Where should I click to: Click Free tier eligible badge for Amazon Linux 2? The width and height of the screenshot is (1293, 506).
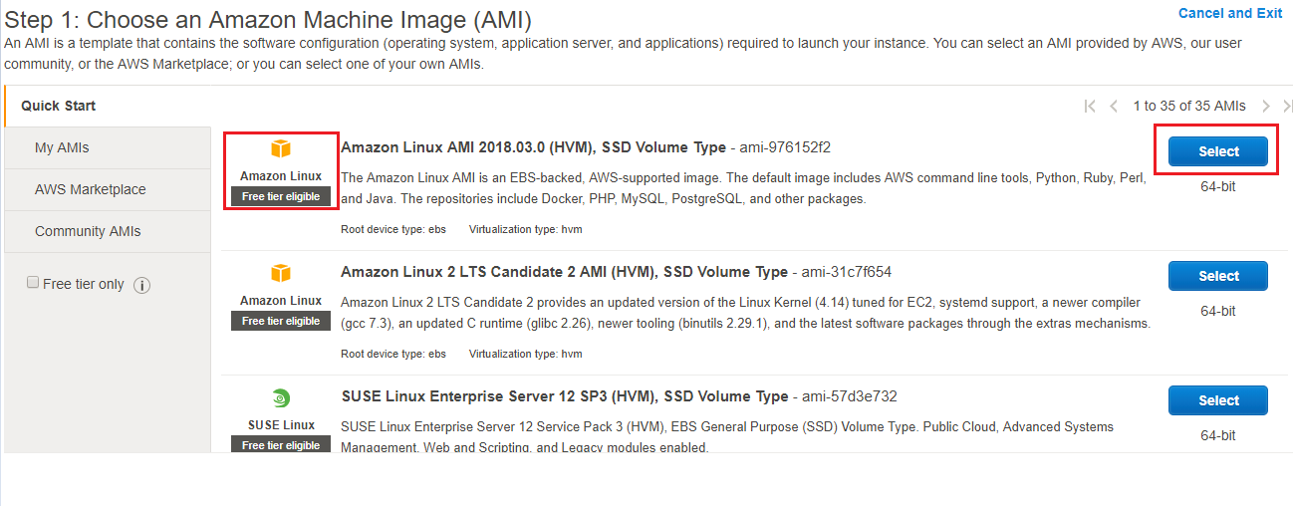(x=281, y=321)
